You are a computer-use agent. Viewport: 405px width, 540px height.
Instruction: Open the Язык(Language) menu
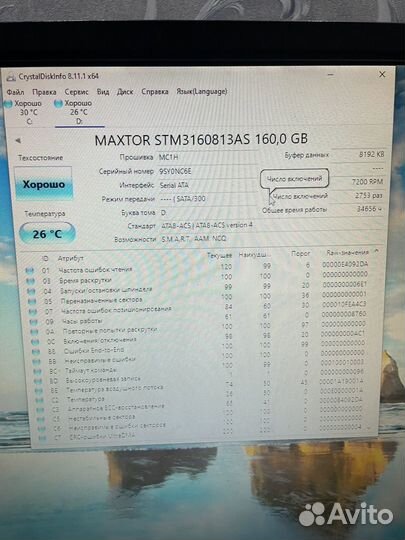(201, 92)
